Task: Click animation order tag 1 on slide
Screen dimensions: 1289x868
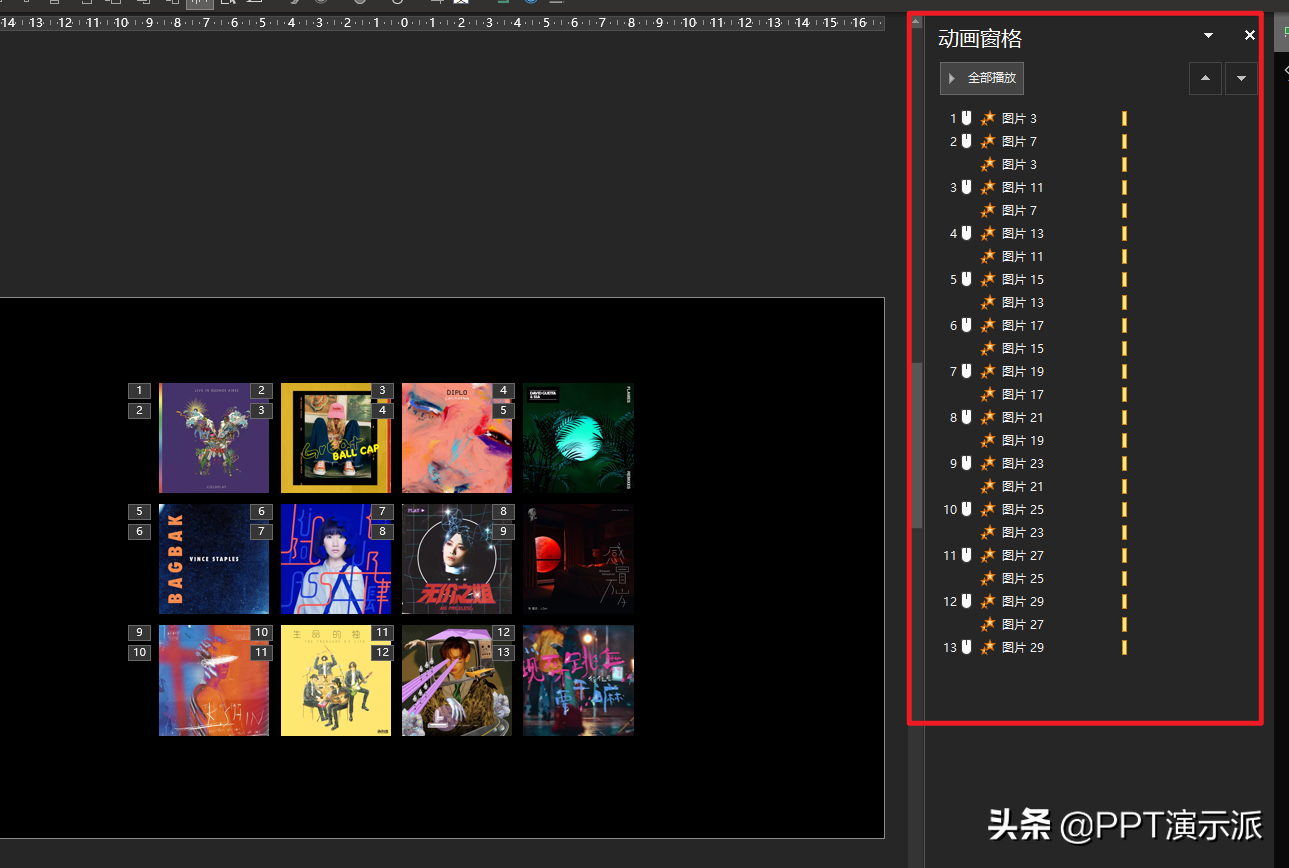Action: click(x=139, y=391)
